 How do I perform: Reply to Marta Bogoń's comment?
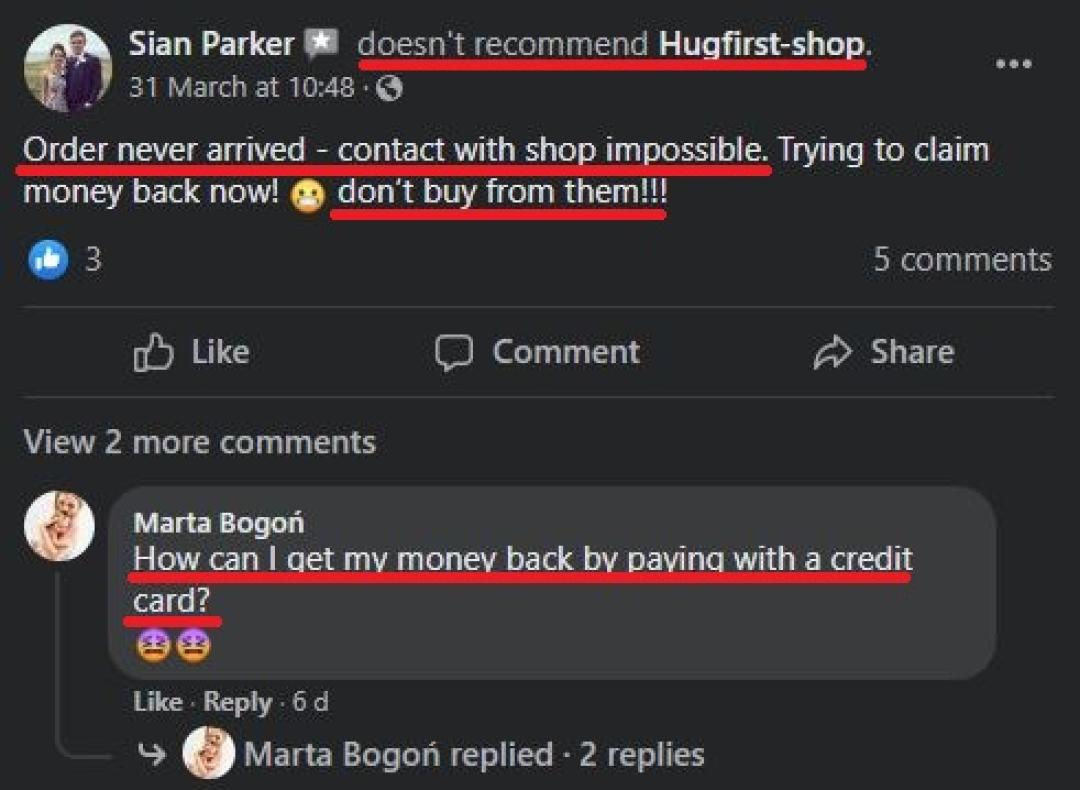coord(238,703)
